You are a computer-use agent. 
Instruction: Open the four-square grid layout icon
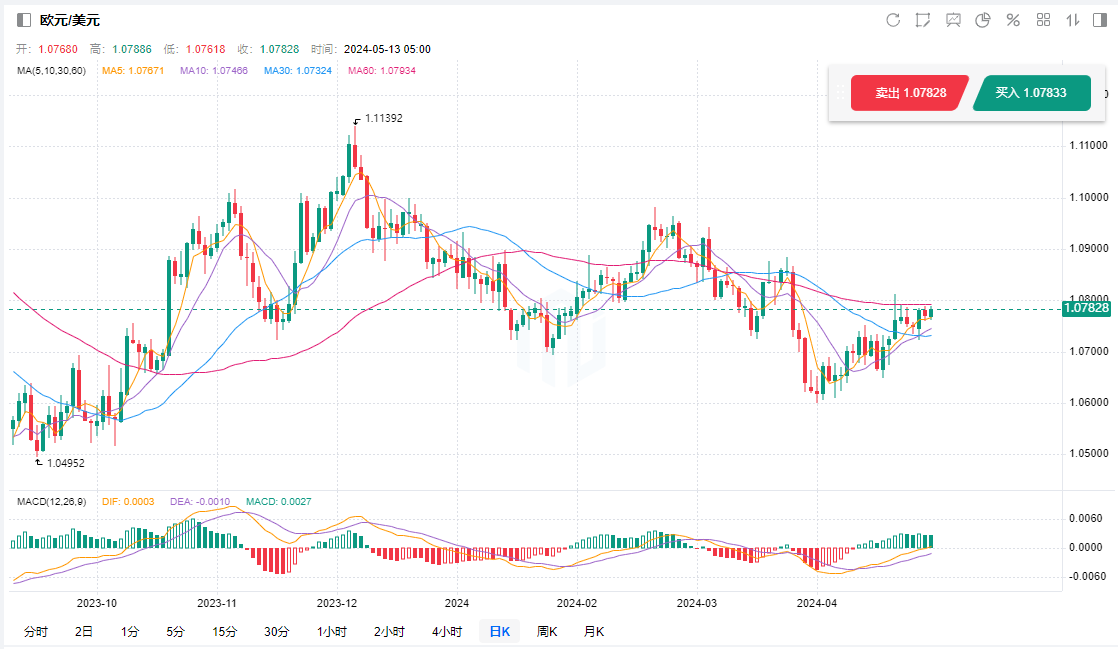[x=1043, y=20]
